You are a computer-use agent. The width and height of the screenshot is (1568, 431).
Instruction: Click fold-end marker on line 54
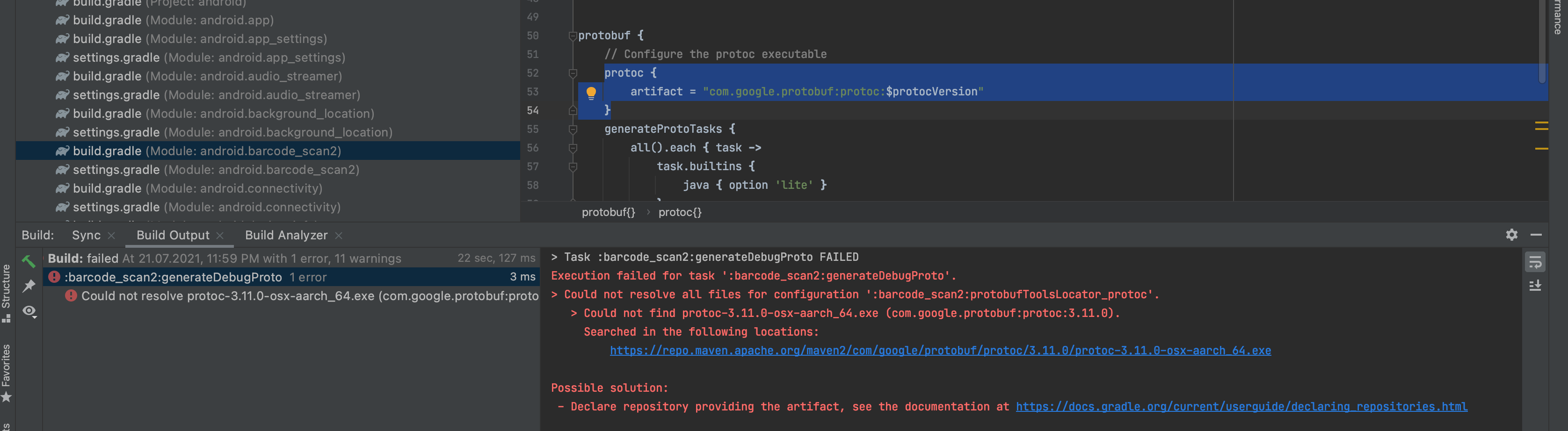point(572,111)
